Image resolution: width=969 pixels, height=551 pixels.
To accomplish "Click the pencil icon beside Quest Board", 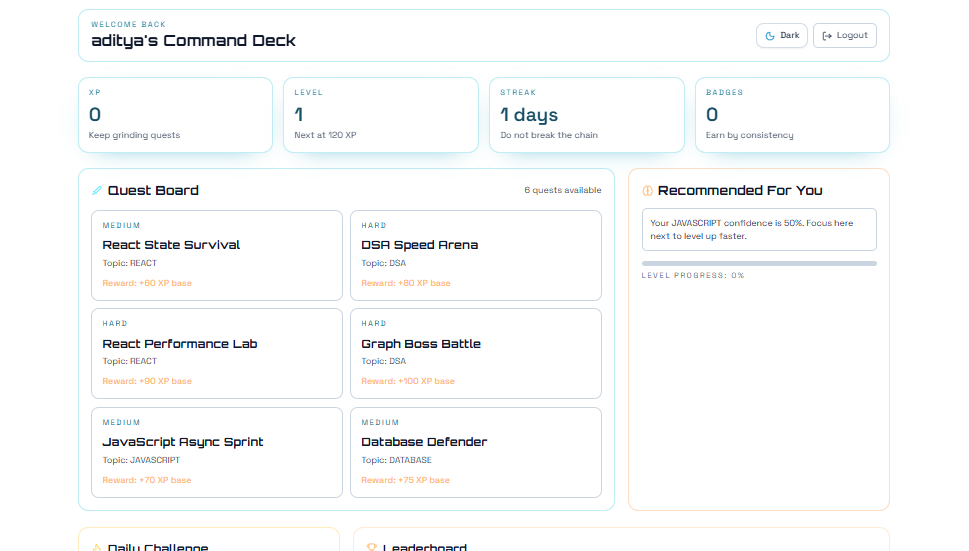I will [x=97, y=190].
